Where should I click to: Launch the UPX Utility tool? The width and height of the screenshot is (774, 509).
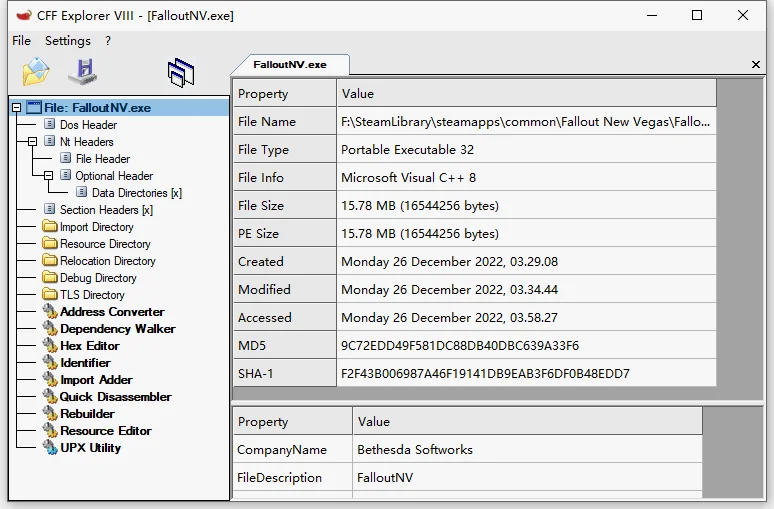pyautogui.click(x=90, y=448)
